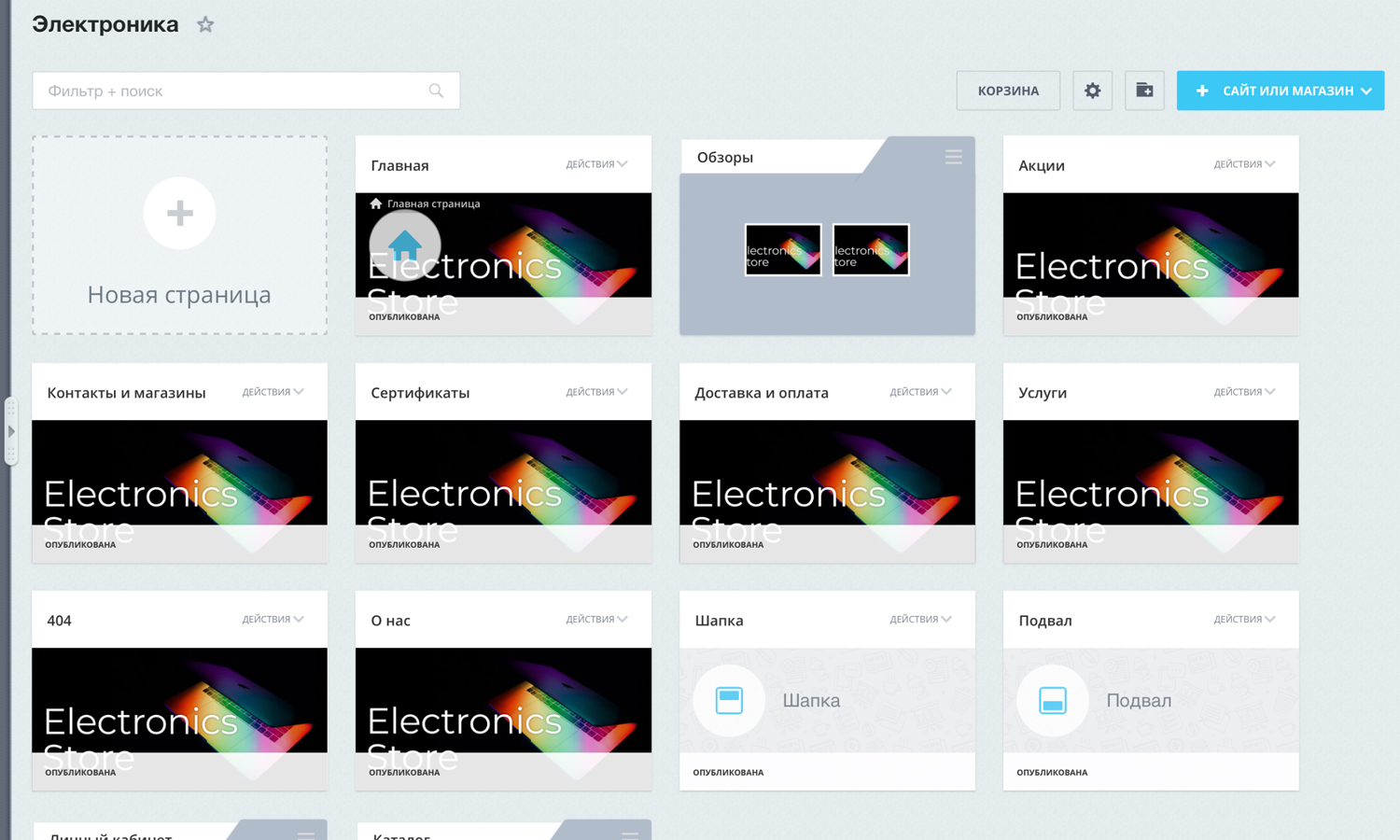Click the Подвал footer block icon
Image resolution: width=1400 pixels, height=840 pixels.
(x=1053, y=700)
